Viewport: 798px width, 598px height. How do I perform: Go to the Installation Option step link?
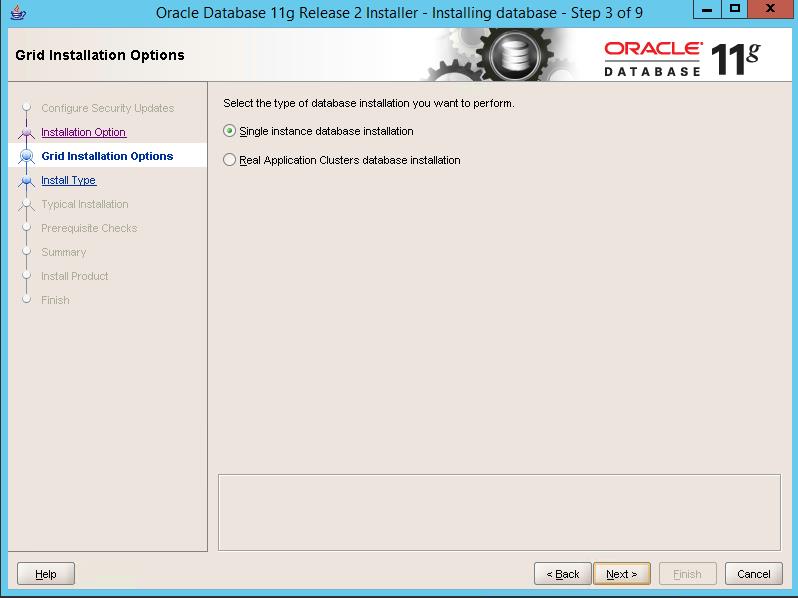point(83,132)
